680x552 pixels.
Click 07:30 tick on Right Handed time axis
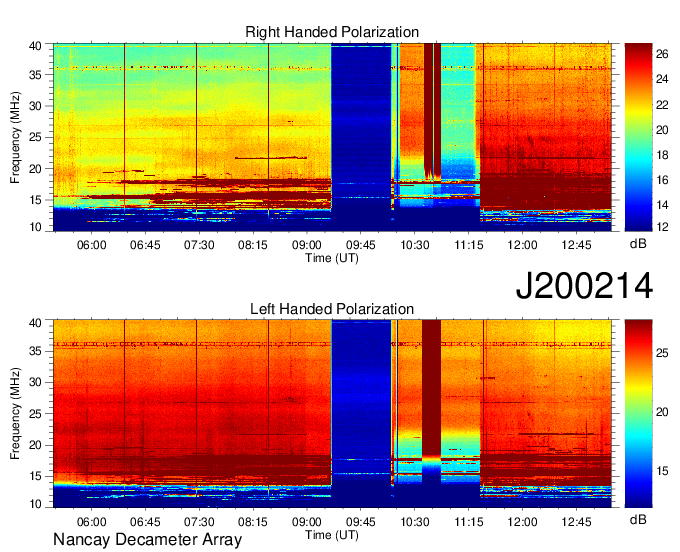pos(199,245)
